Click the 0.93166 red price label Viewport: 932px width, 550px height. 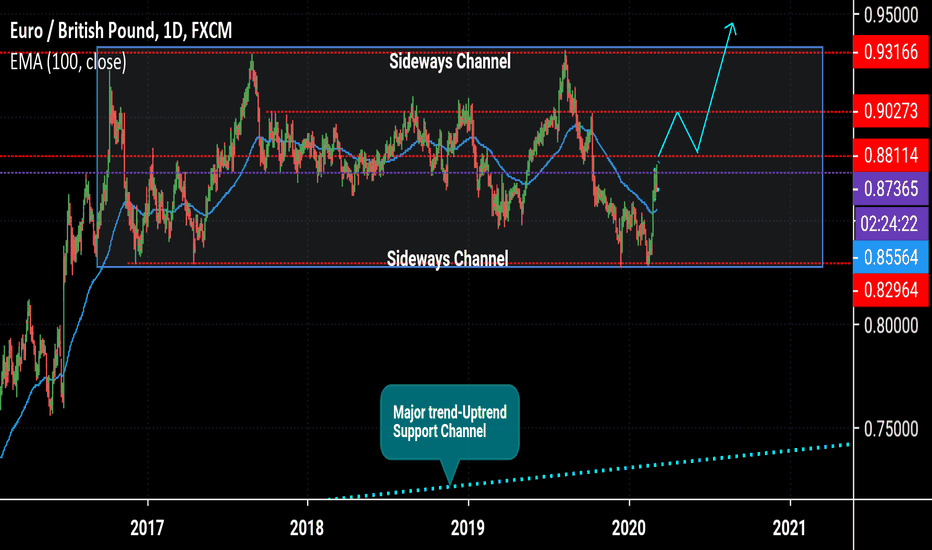[890, 52]
